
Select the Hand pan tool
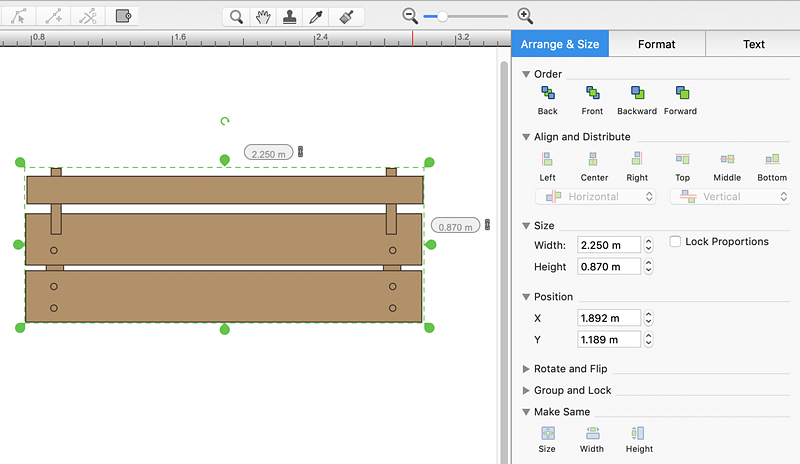click(x=263, y=17)
